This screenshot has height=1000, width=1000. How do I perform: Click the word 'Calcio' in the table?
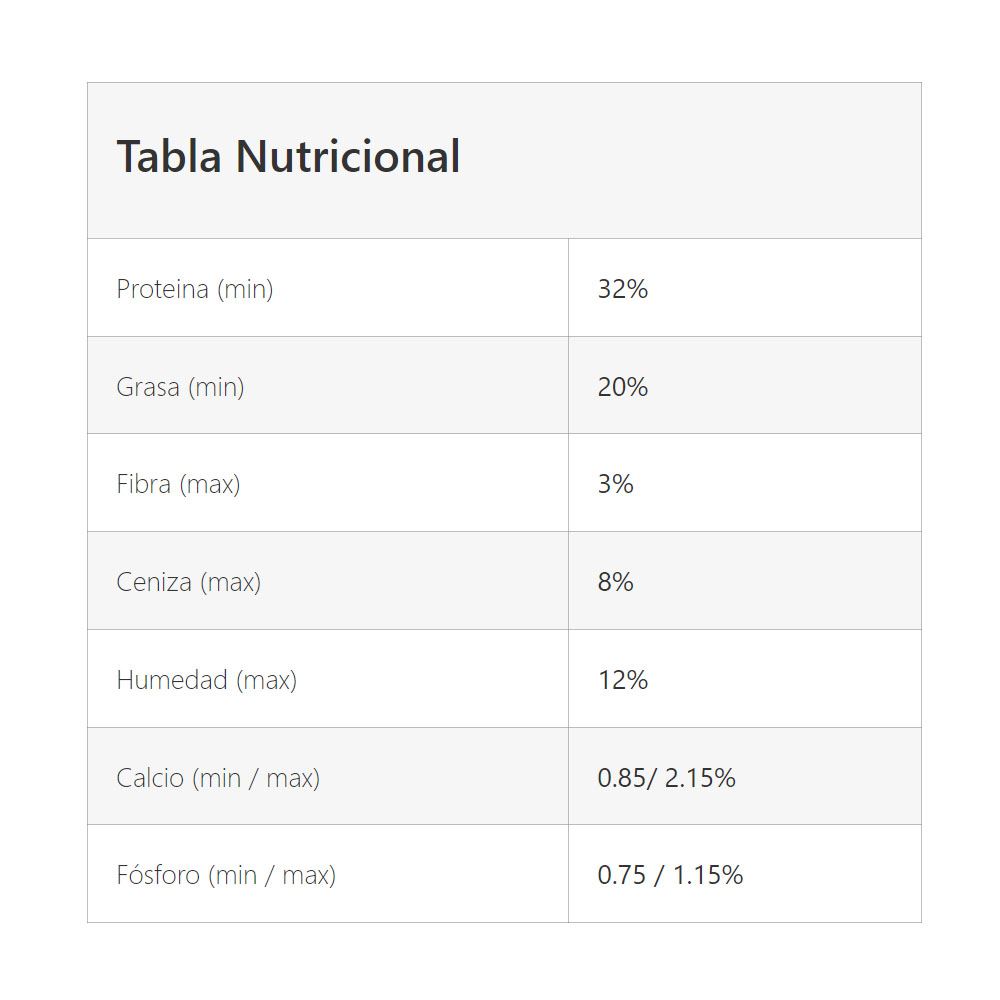(150, 778)
